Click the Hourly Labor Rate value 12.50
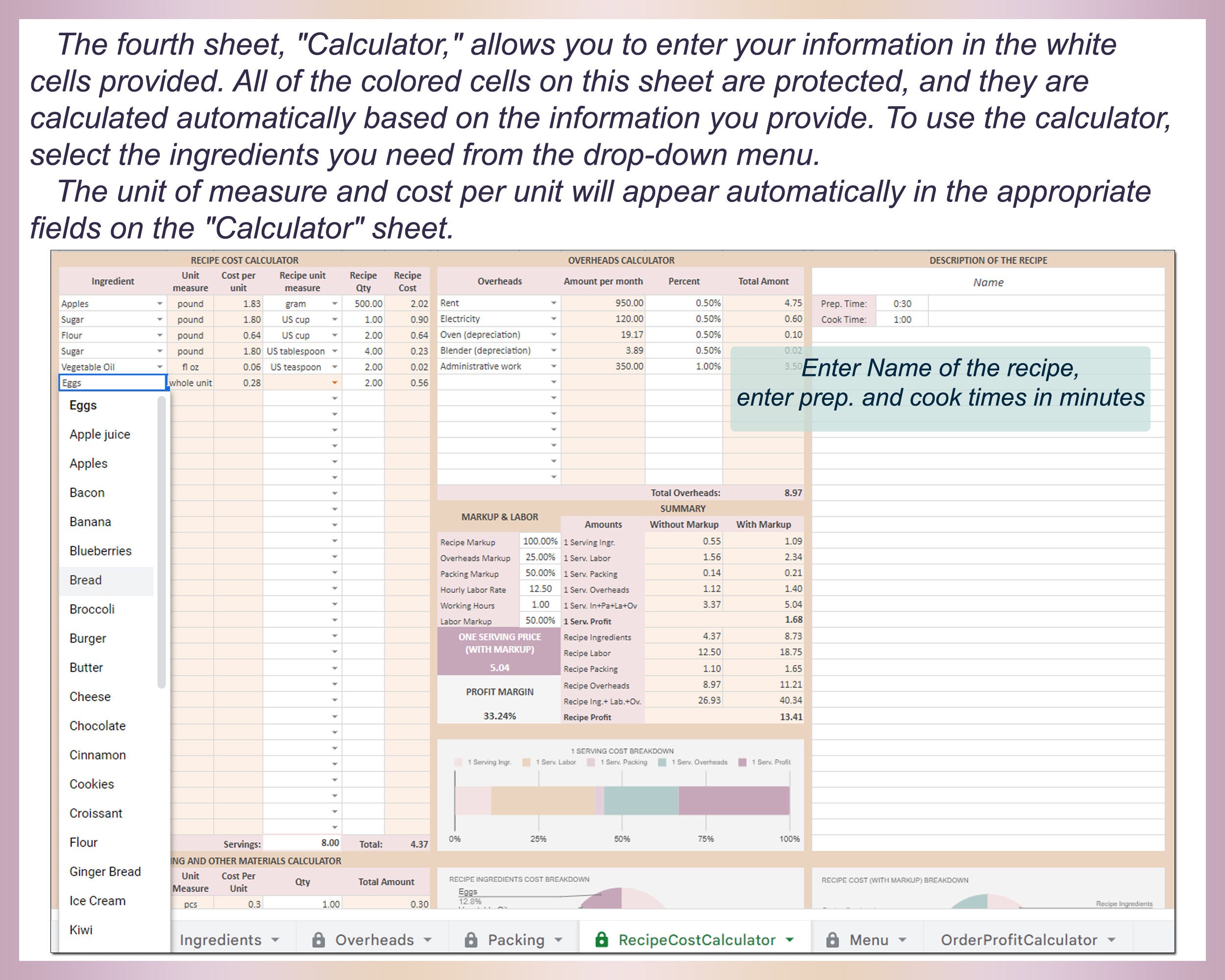The image size is (1225, 980). pyautogui.click(x=540, y=589)
